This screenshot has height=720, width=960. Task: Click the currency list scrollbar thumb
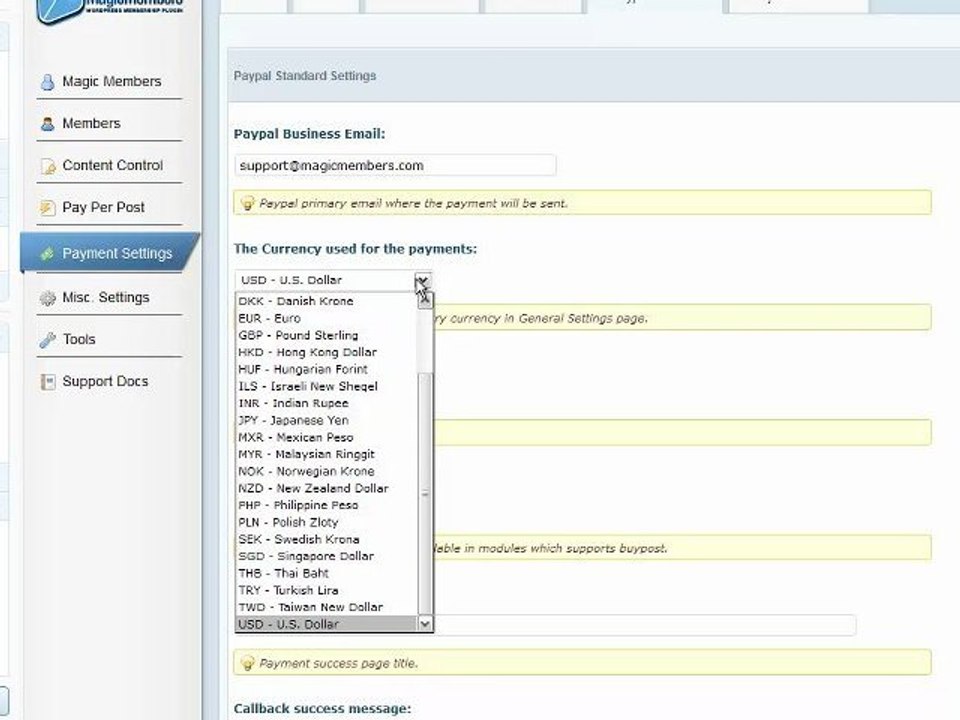point(425,493)
